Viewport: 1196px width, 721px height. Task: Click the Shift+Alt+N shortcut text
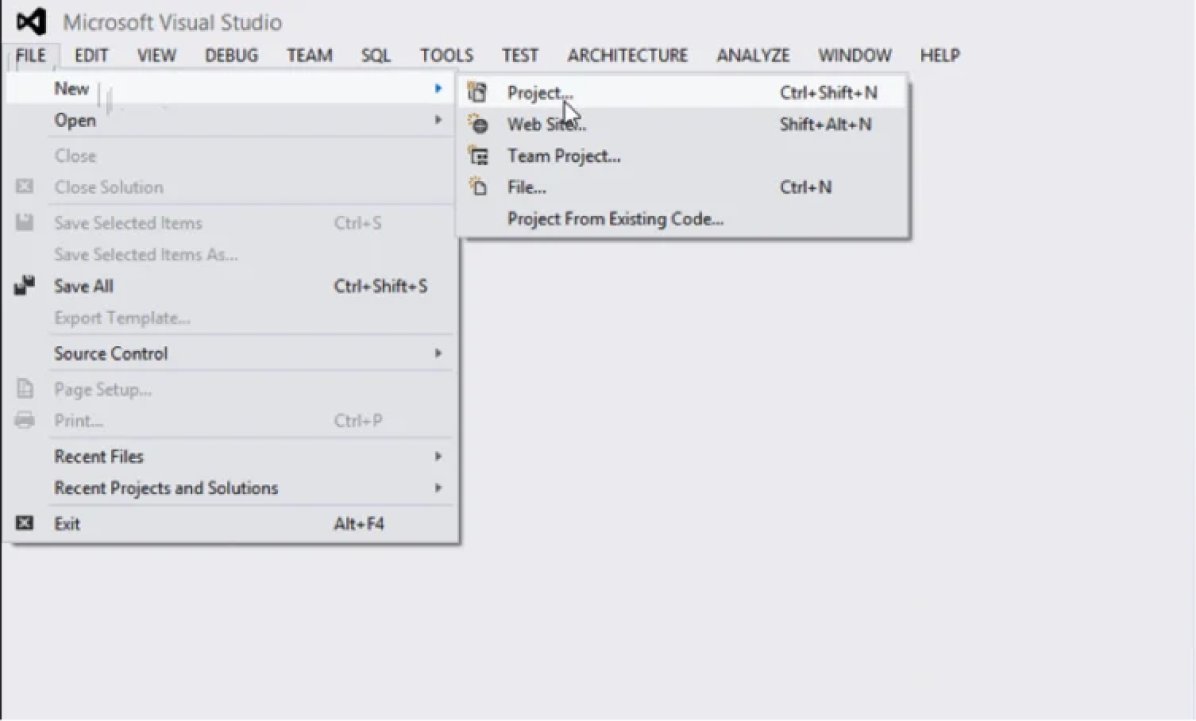point(825,124)
